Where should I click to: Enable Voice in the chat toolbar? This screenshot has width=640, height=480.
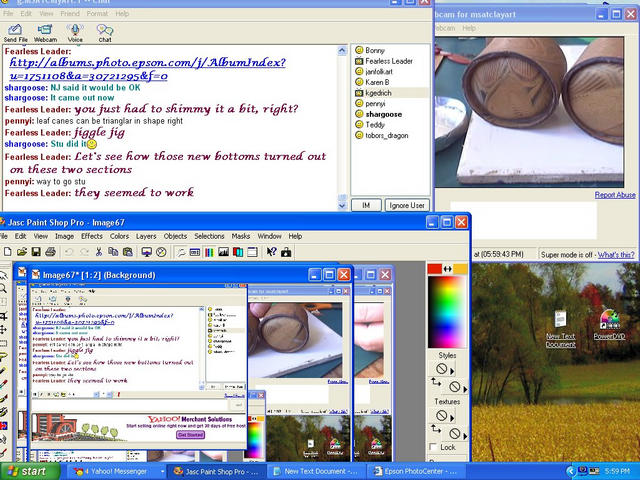click(75, 33)
